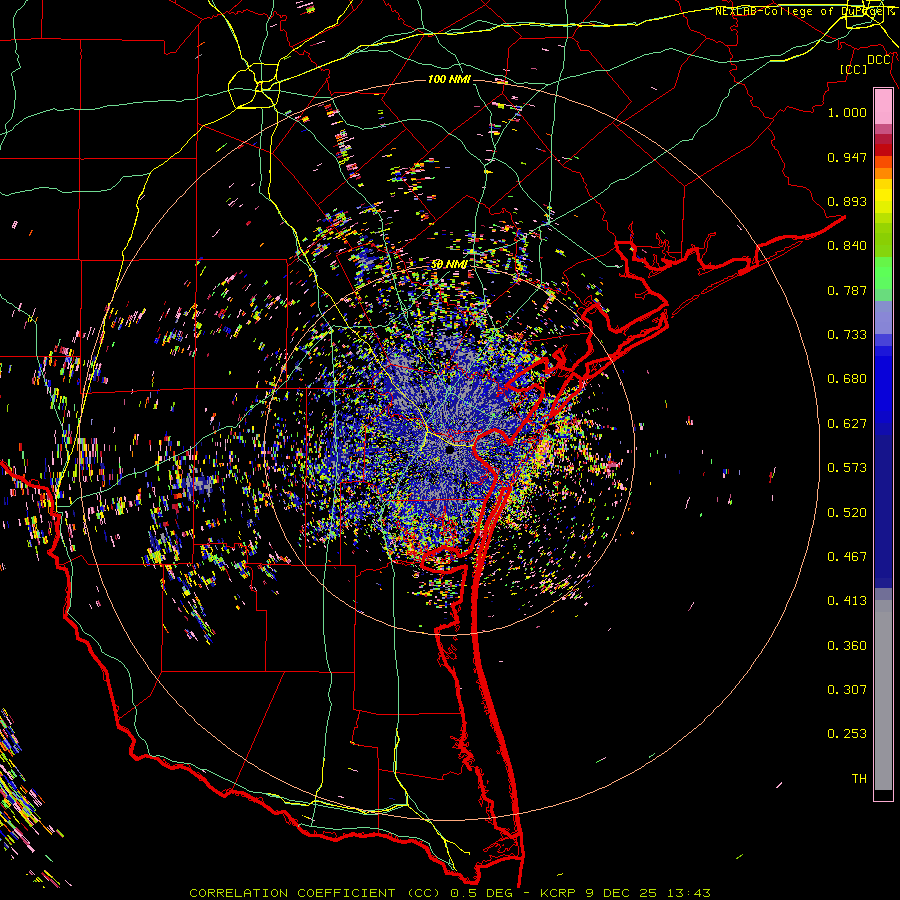Click the 0.840 legend value
Screen dimensions: 900x900
847,246
